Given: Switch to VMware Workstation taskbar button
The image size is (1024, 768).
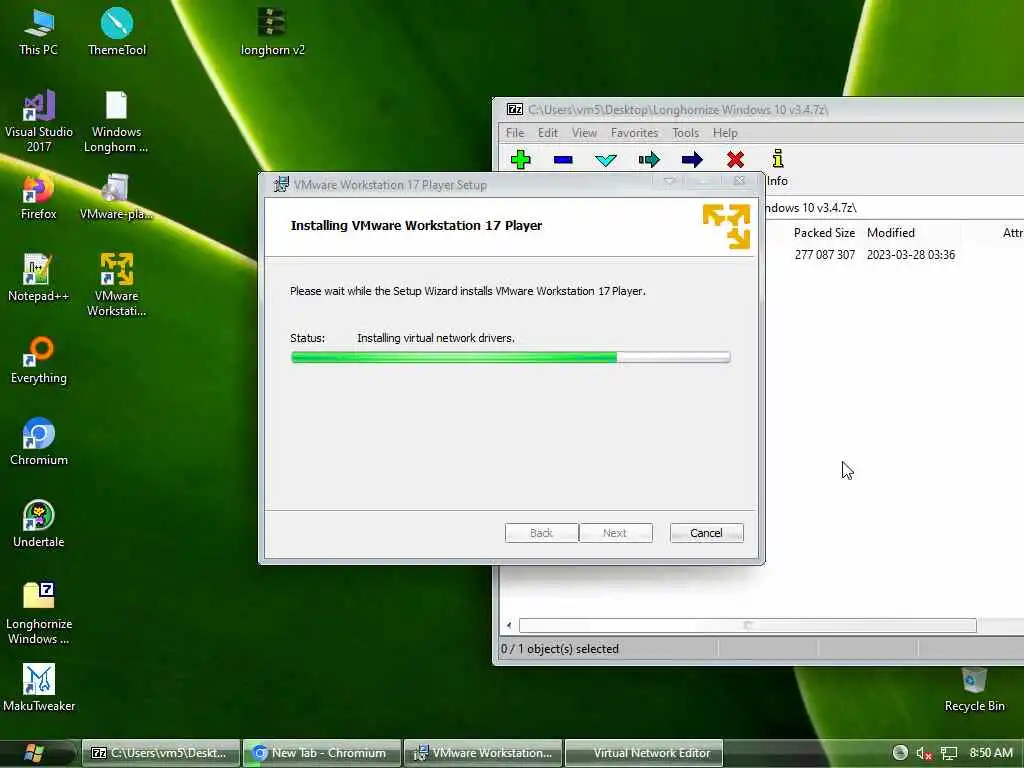Looking at the screenshot, I should [483, 753].
